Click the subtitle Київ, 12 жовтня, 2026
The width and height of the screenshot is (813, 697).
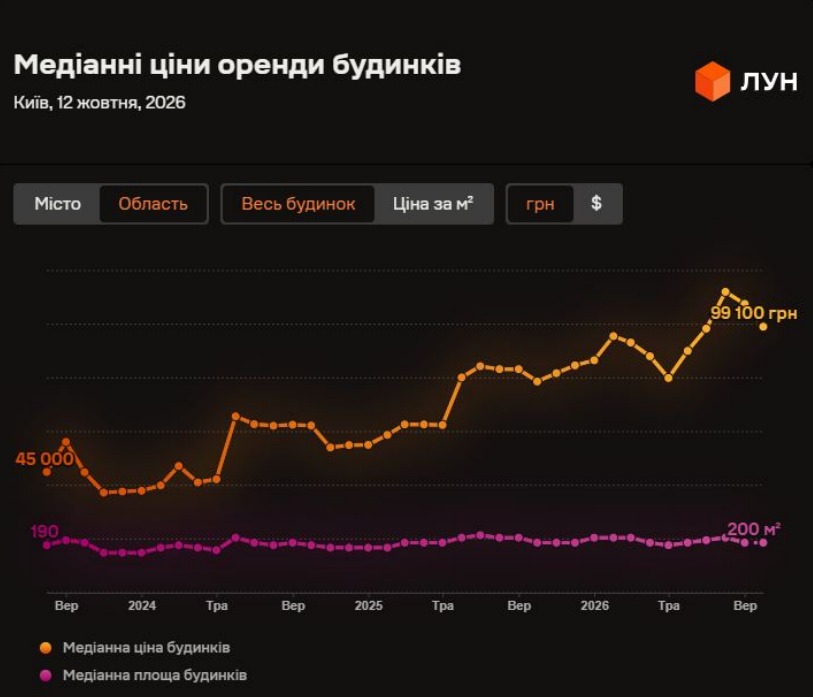tap(99, 102)
